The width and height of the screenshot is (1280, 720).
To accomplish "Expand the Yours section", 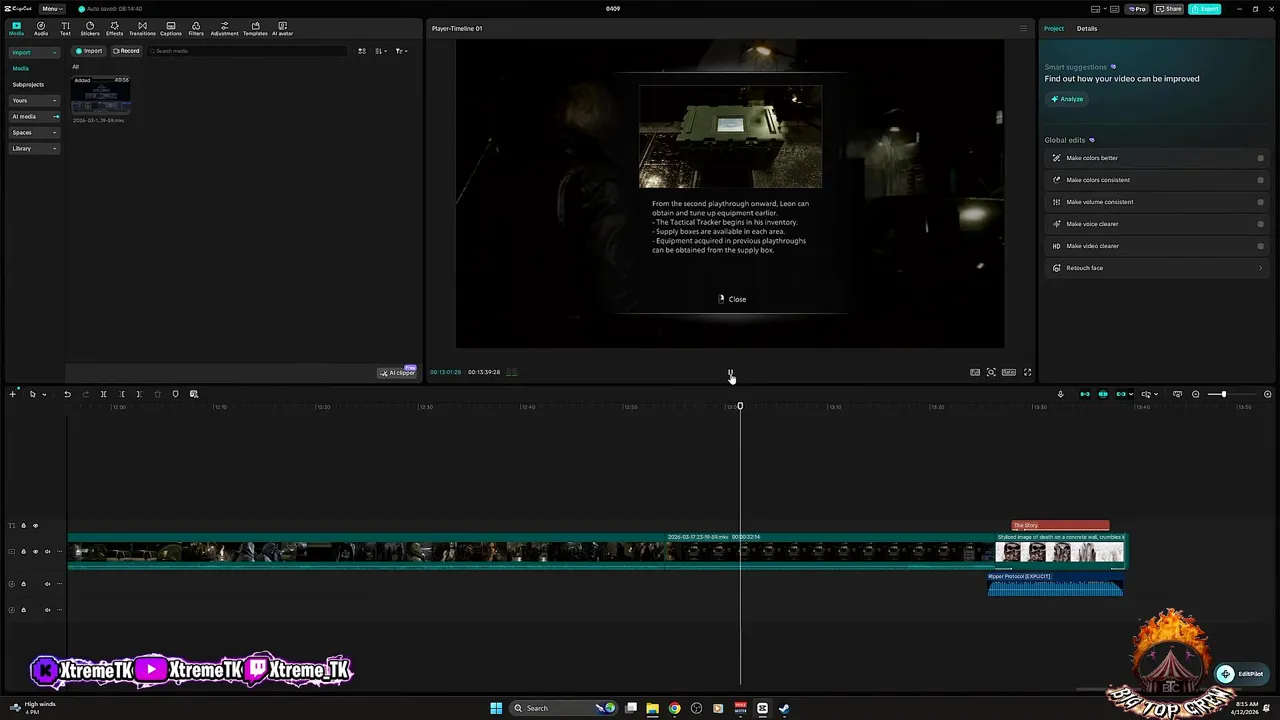I will point(35,100).
